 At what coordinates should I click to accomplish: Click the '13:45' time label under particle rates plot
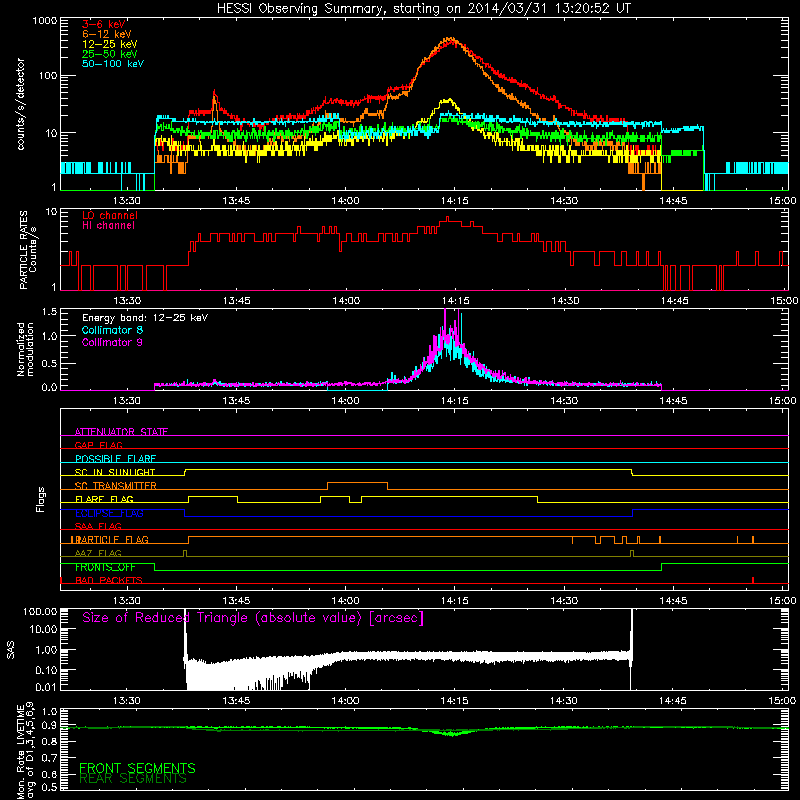pyautogui.click(x=236, y=301)
